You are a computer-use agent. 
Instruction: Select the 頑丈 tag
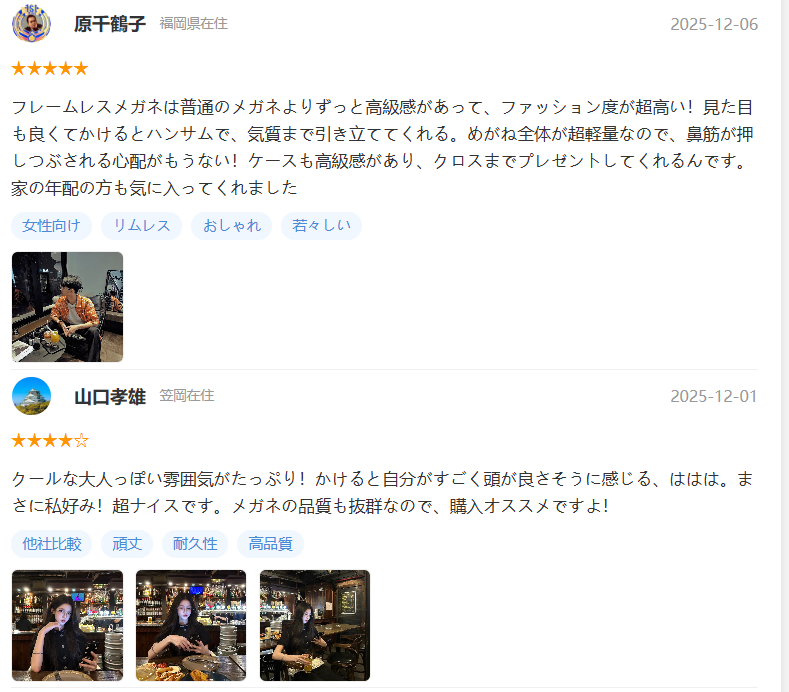pyautogui.click(x=127, y=544)
